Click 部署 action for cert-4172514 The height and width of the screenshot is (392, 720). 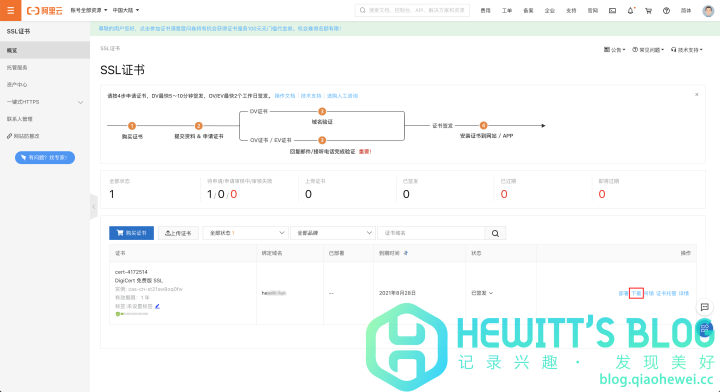click(623, 293)
